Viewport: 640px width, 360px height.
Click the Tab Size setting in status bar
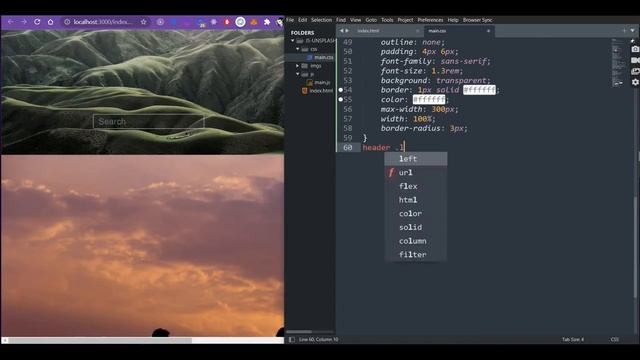573,339
